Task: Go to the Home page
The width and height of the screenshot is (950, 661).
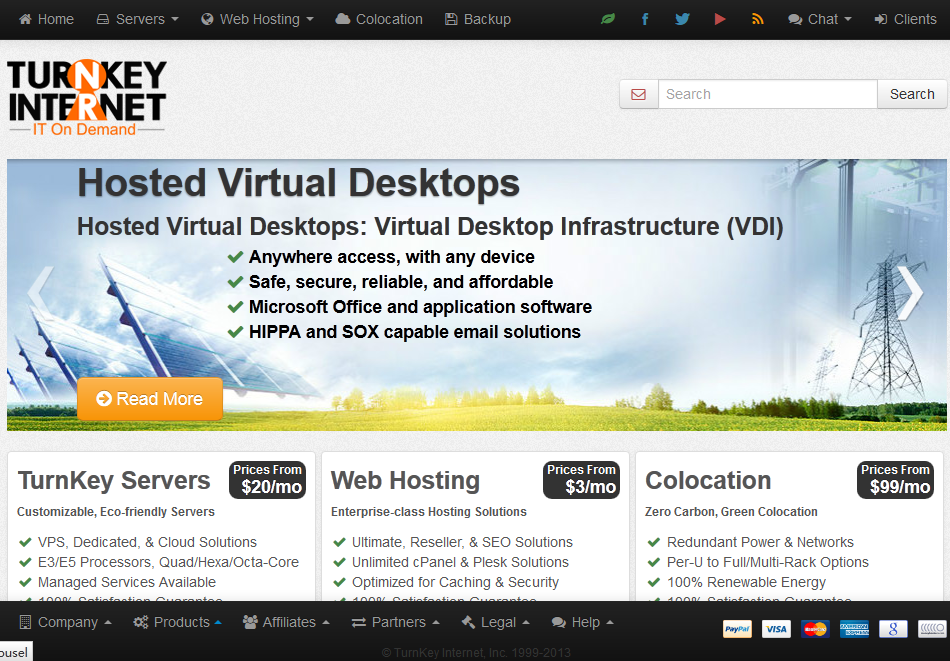Action: 47,19
